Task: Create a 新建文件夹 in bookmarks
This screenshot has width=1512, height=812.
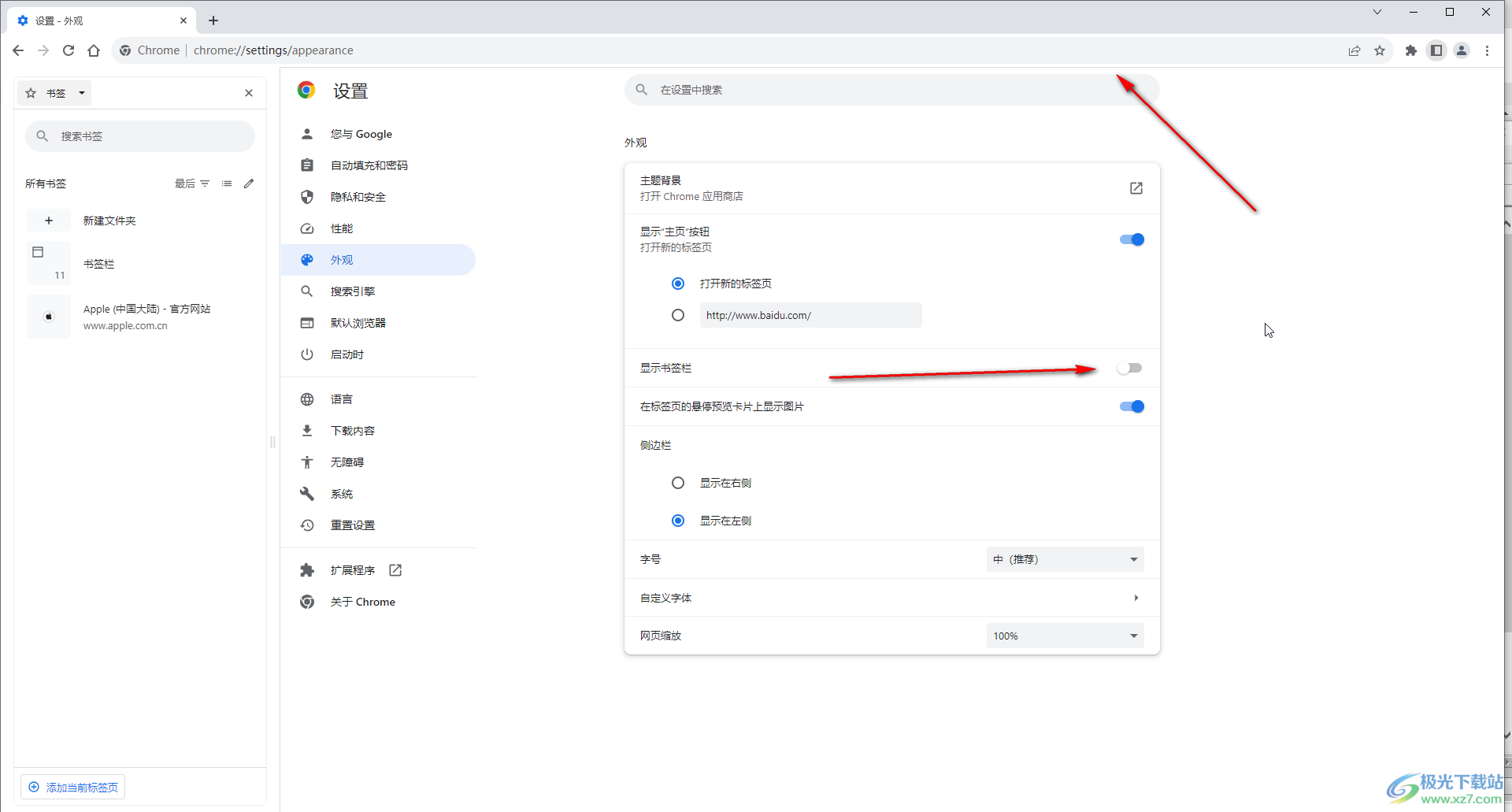Action: 140,221
